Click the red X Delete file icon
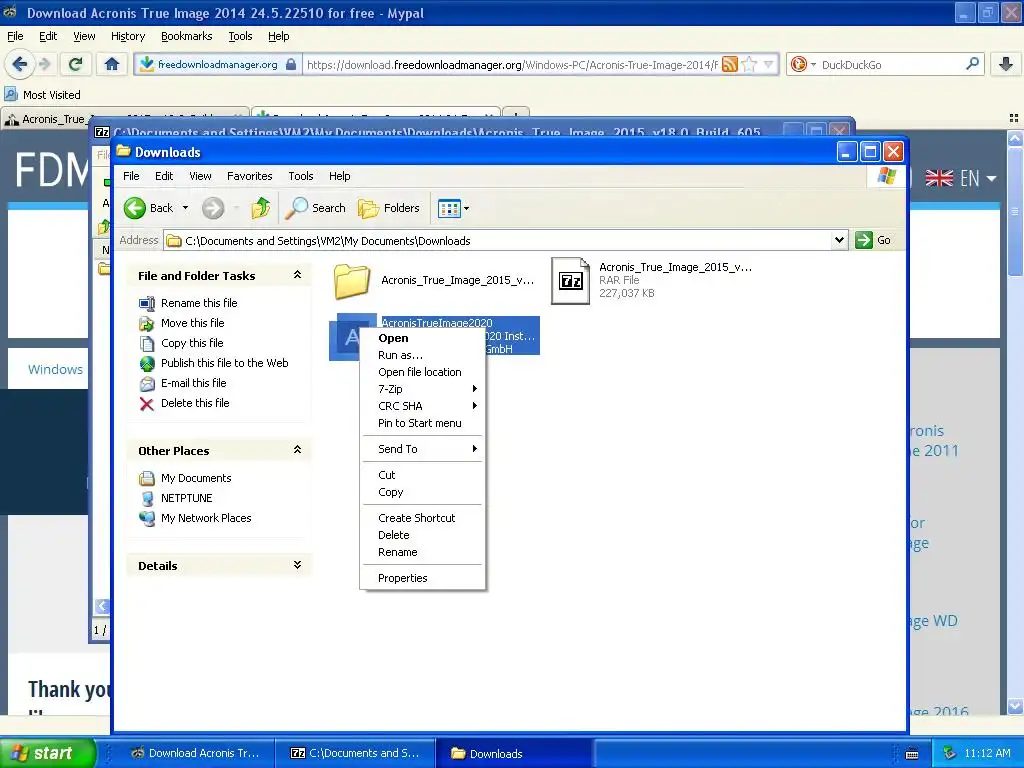The width and height of the screenshot is (1024, 768). point(147,404)
